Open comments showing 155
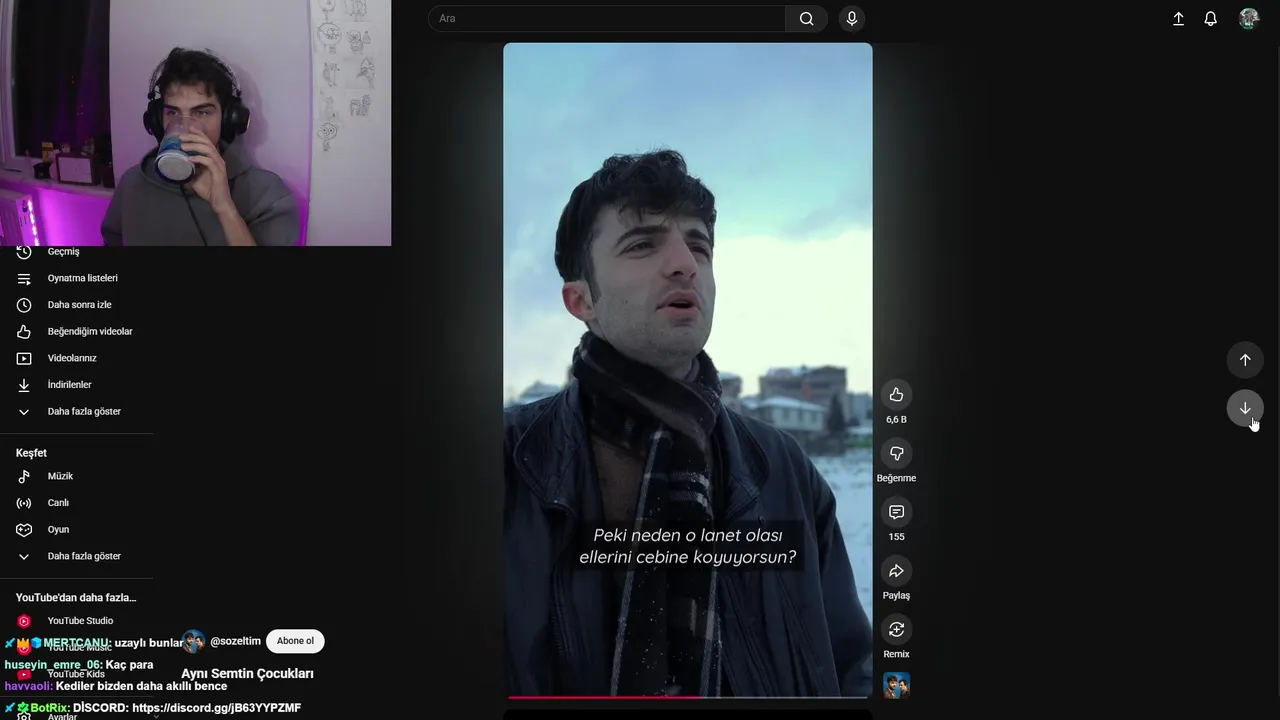 tap(896, 512)
